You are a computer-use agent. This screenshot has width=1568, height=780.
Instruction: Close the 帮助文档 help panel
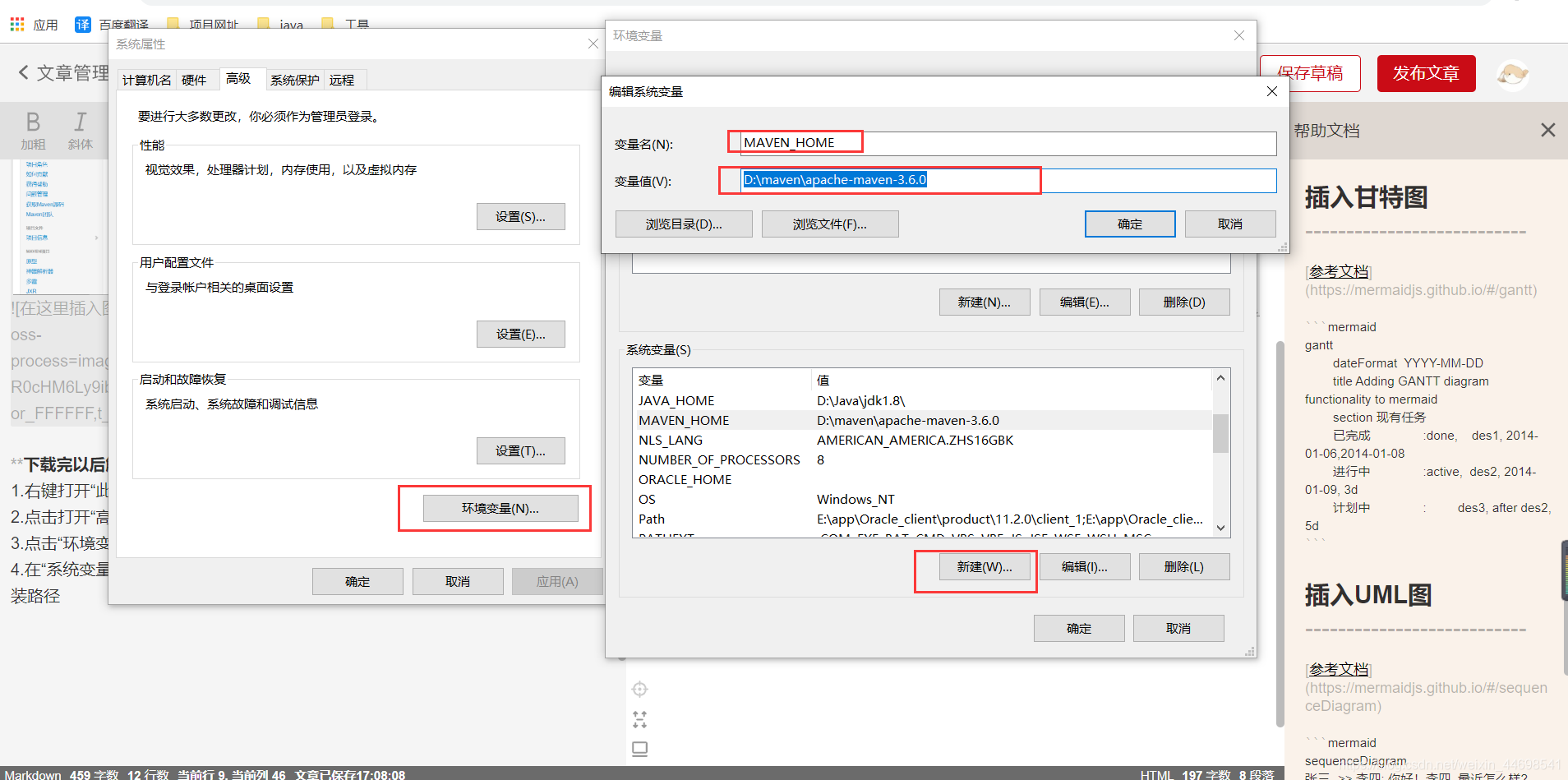[x=1548, y=130]
